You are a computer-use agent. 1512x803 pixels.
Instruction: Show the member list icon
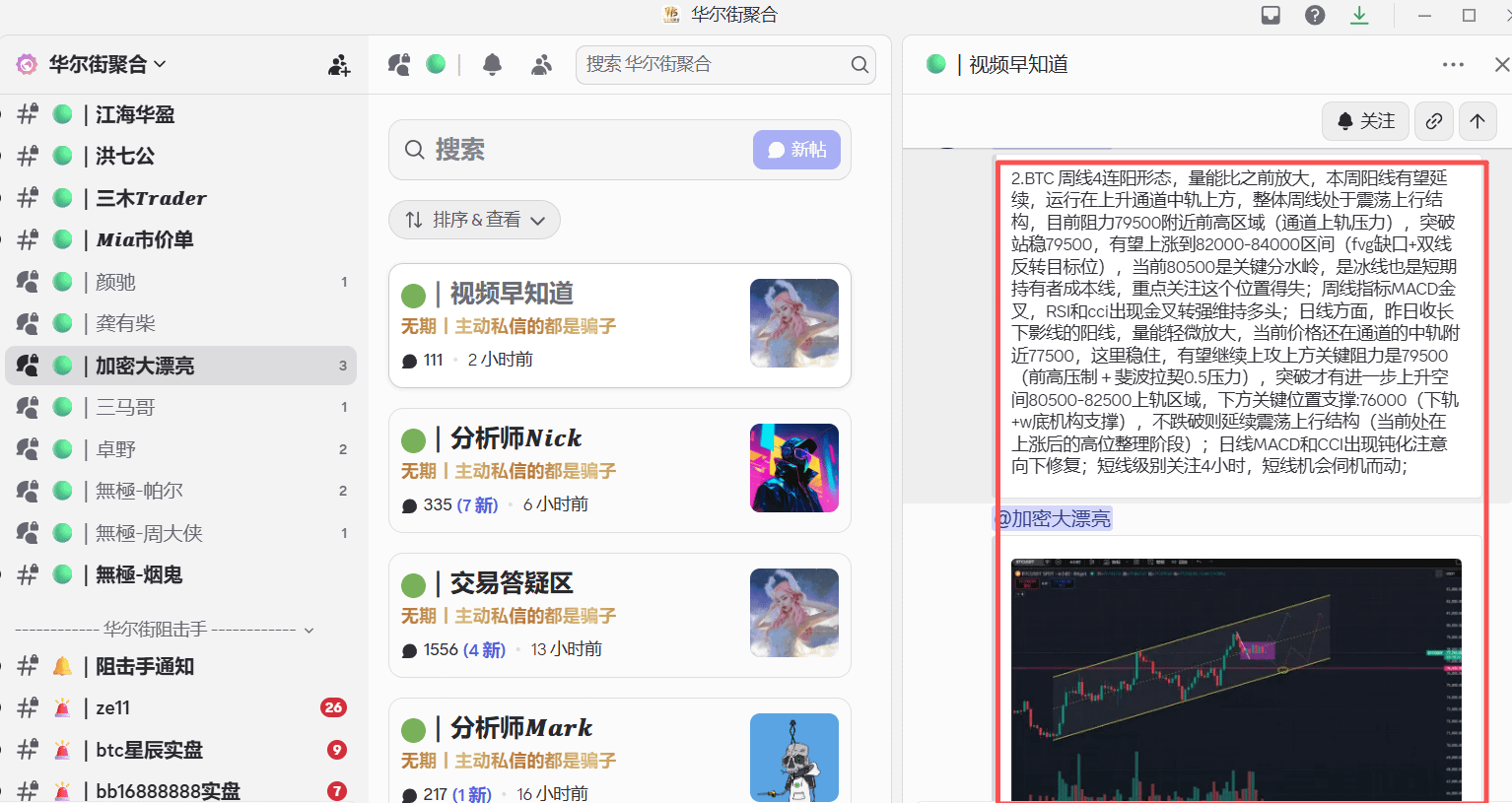(541, 64)
